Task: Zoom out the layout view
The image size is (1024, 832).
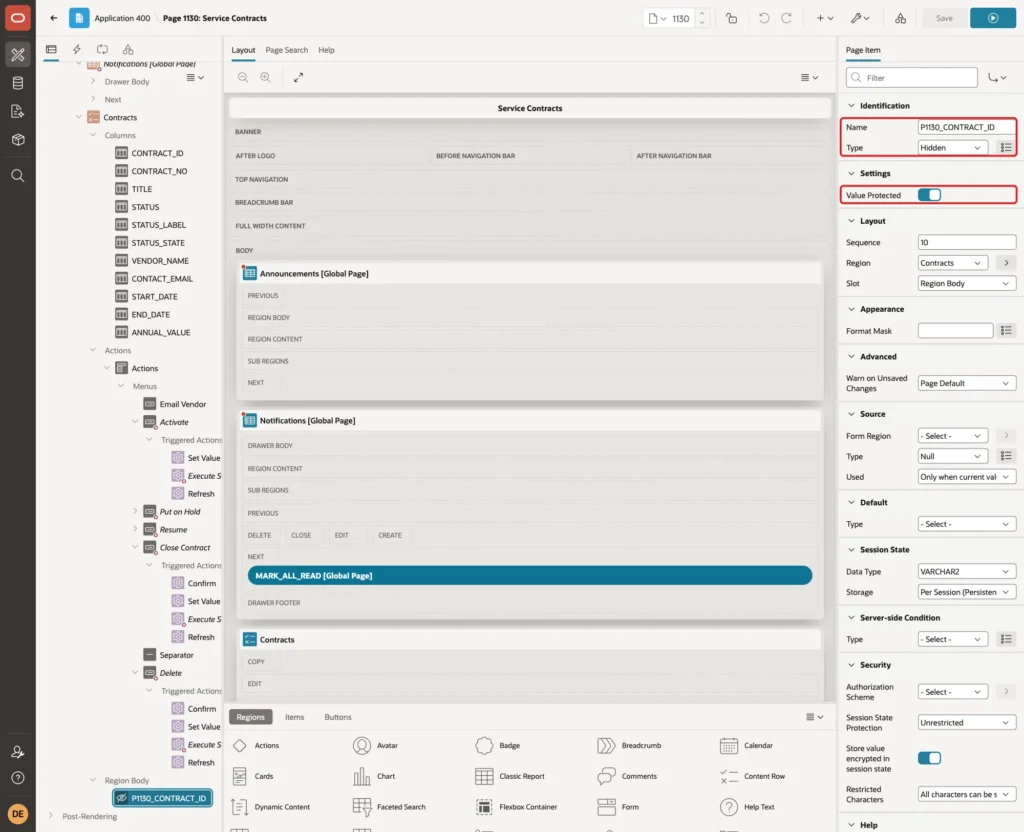Action: tap(243, 78)
